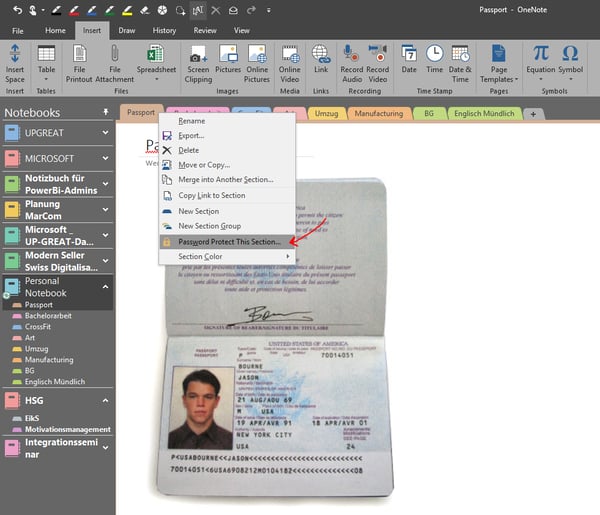Choose Move or Copy... menu item
The width and height of the screenshot is (600, 515).
(x=227, y=165)
